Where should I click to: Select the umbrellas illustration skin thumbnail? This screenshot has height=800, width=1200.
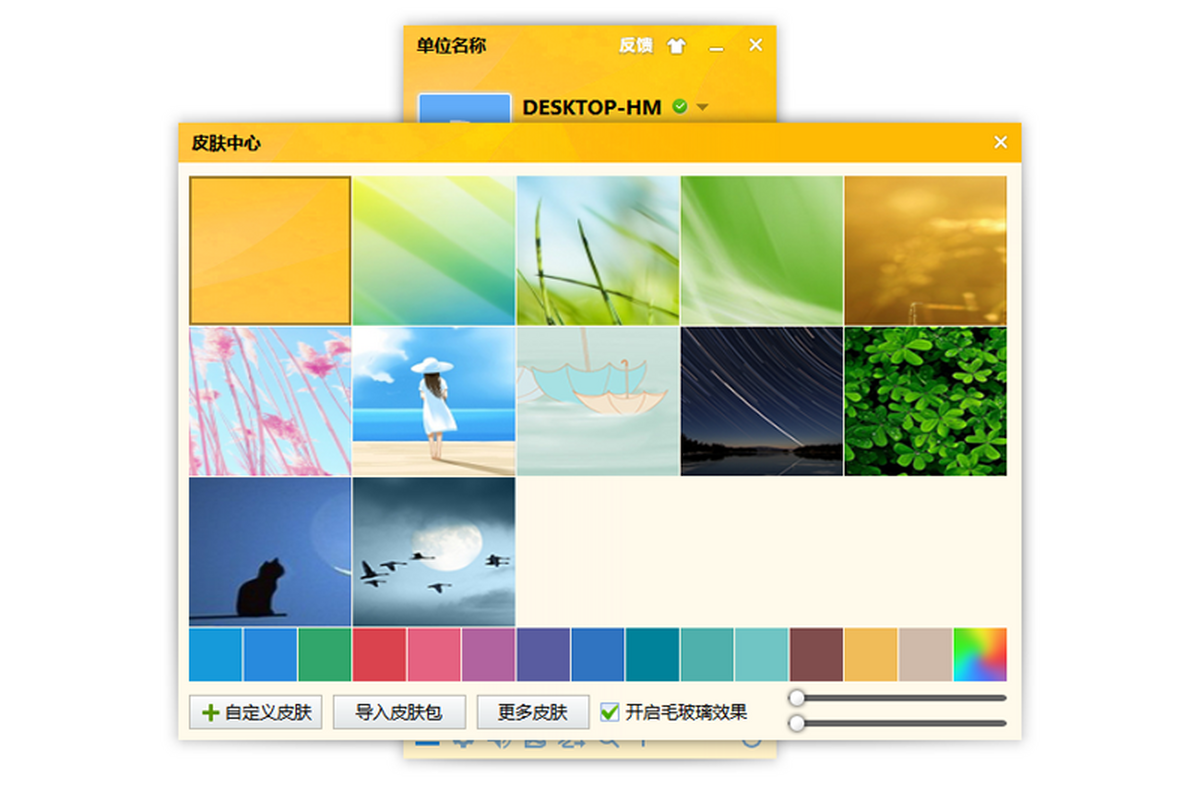[x=598, y=401]
